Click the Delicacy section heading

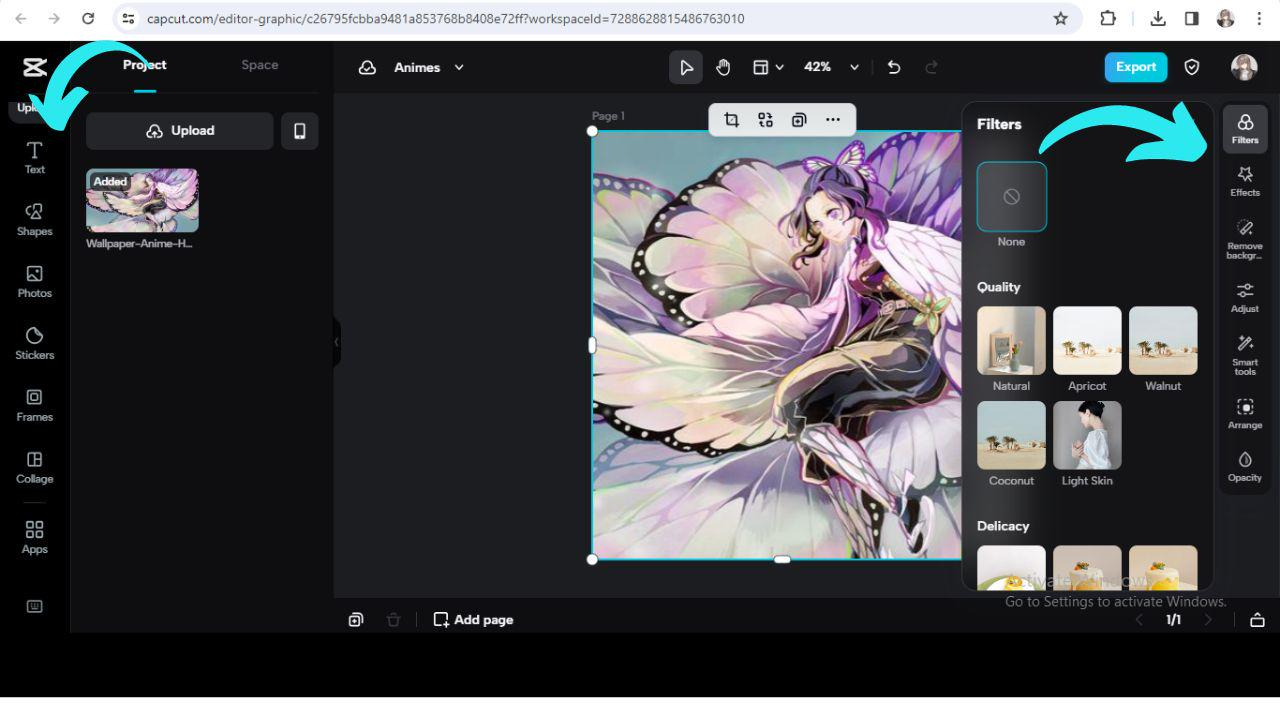[1003, 526]
